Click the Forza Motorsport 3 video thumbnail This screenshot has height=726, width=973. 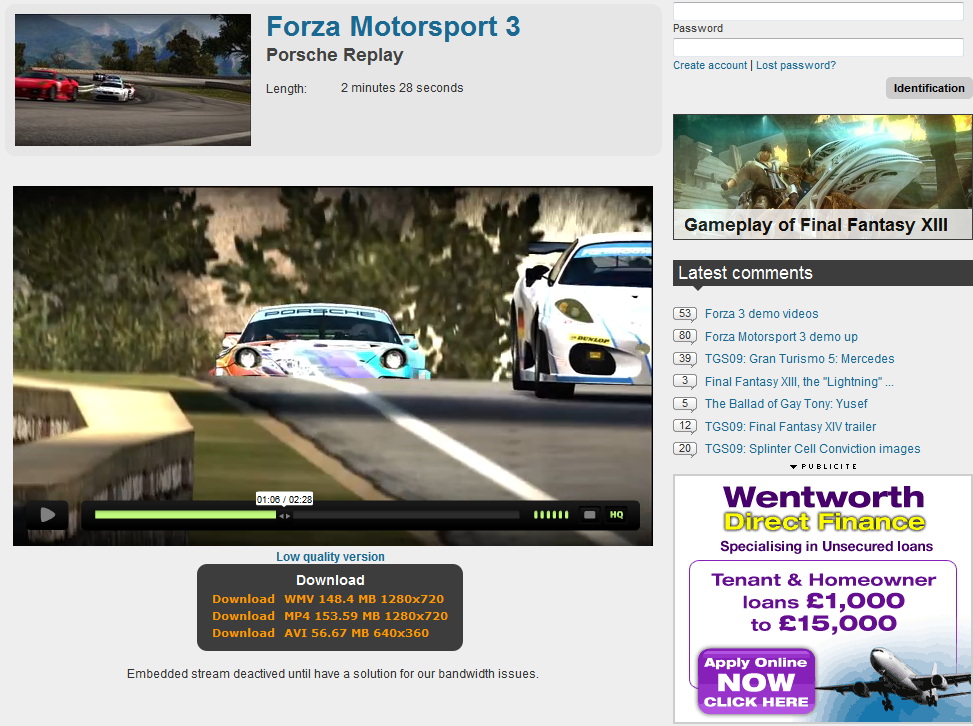(133, 80)
